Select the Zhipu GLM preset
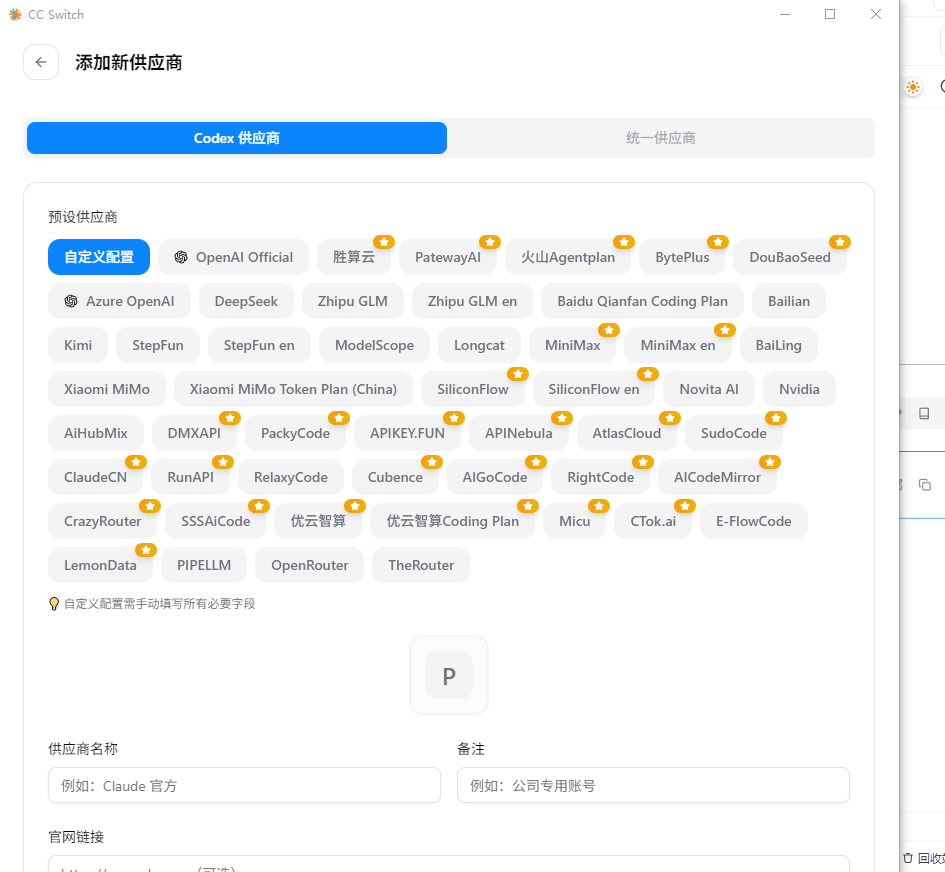The image size is (945, 872). coord(353,301)
